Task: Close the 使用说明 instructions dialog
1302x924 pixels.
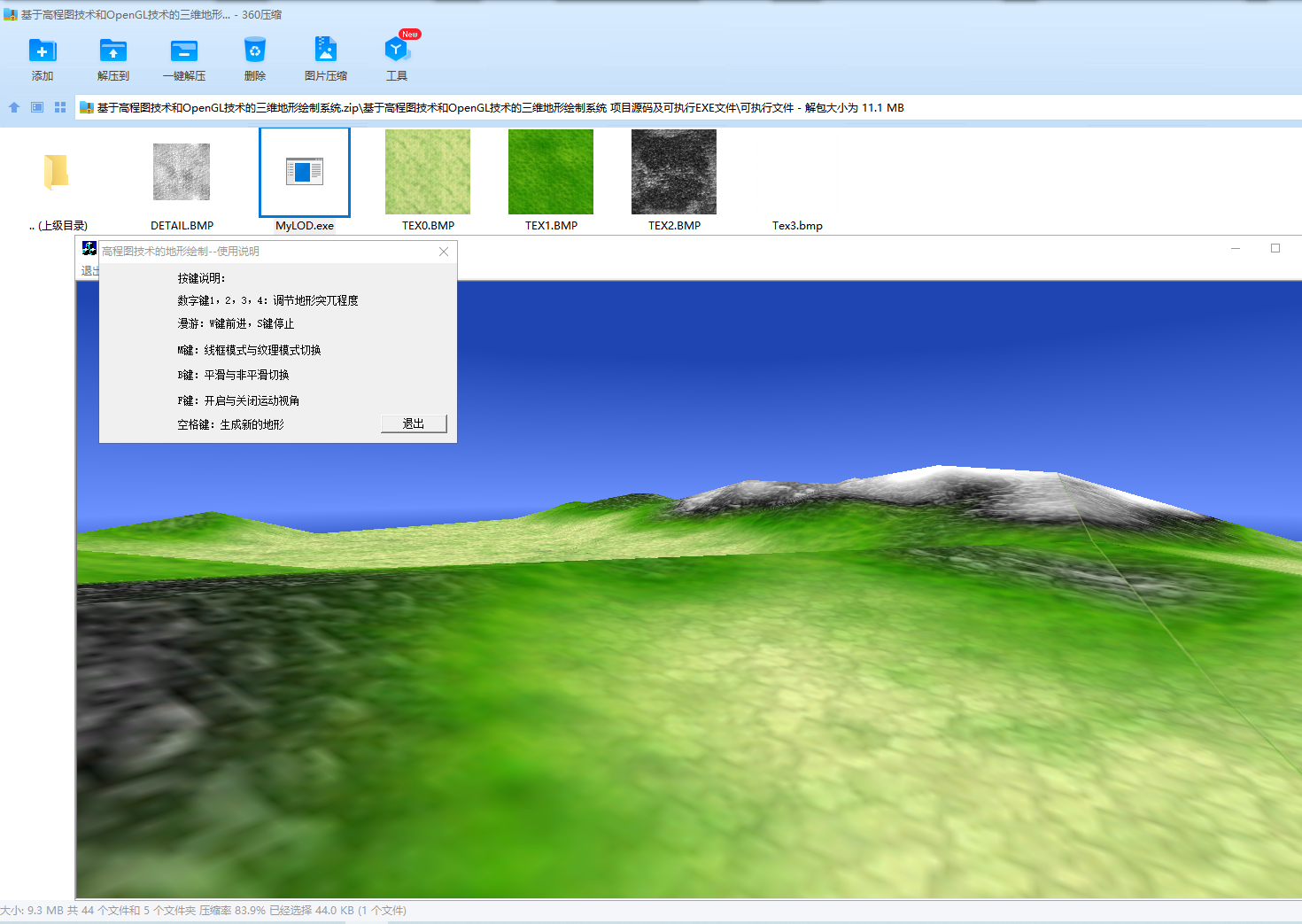Action: click(x=444, y=252)
